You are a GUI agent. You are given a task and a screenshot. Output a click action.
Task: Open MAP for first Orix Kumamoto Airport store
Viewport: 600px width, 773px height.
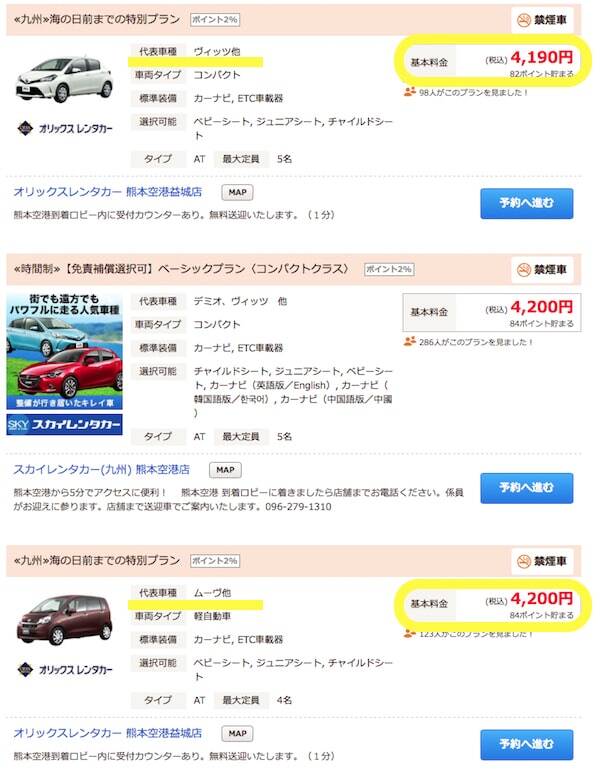pos(237,192)
